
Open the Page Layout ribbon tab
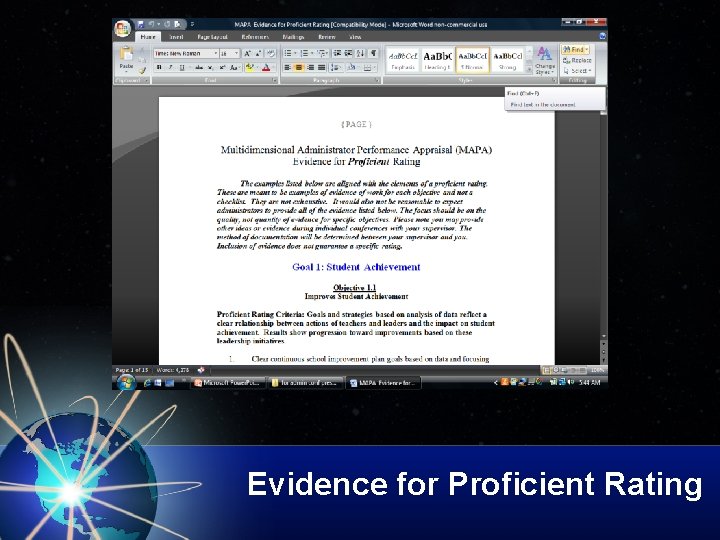pos(212,37)
